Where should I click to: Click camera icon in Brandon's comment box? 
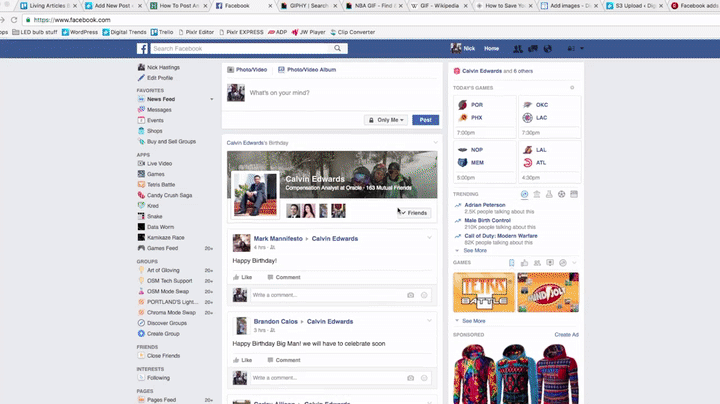click(411, 378)
